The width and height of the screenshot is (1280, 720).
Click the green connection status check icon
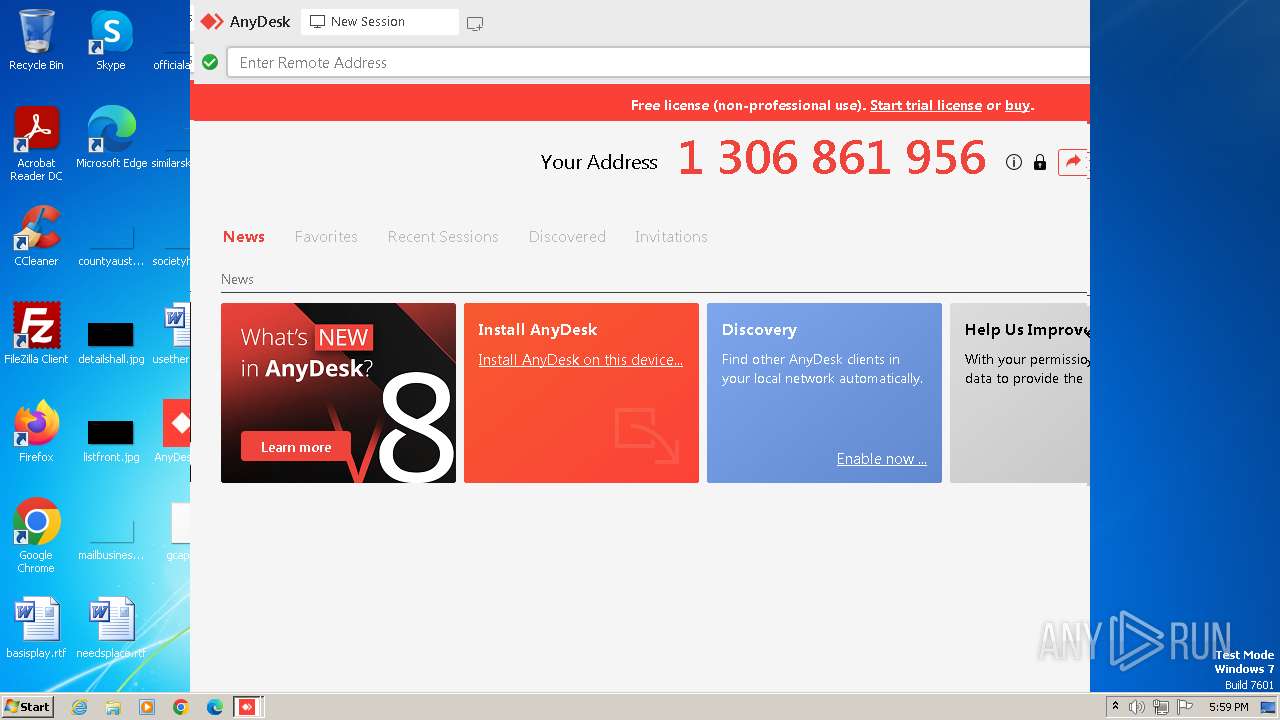[210, 62]
